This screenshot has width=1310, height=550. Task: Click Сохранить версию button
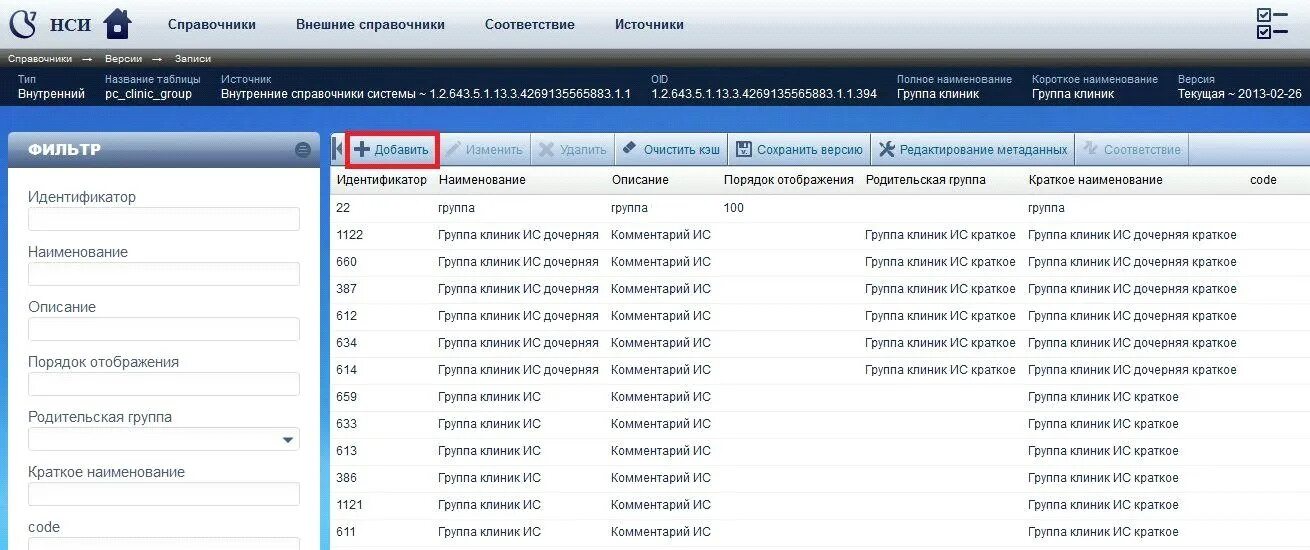799,150
